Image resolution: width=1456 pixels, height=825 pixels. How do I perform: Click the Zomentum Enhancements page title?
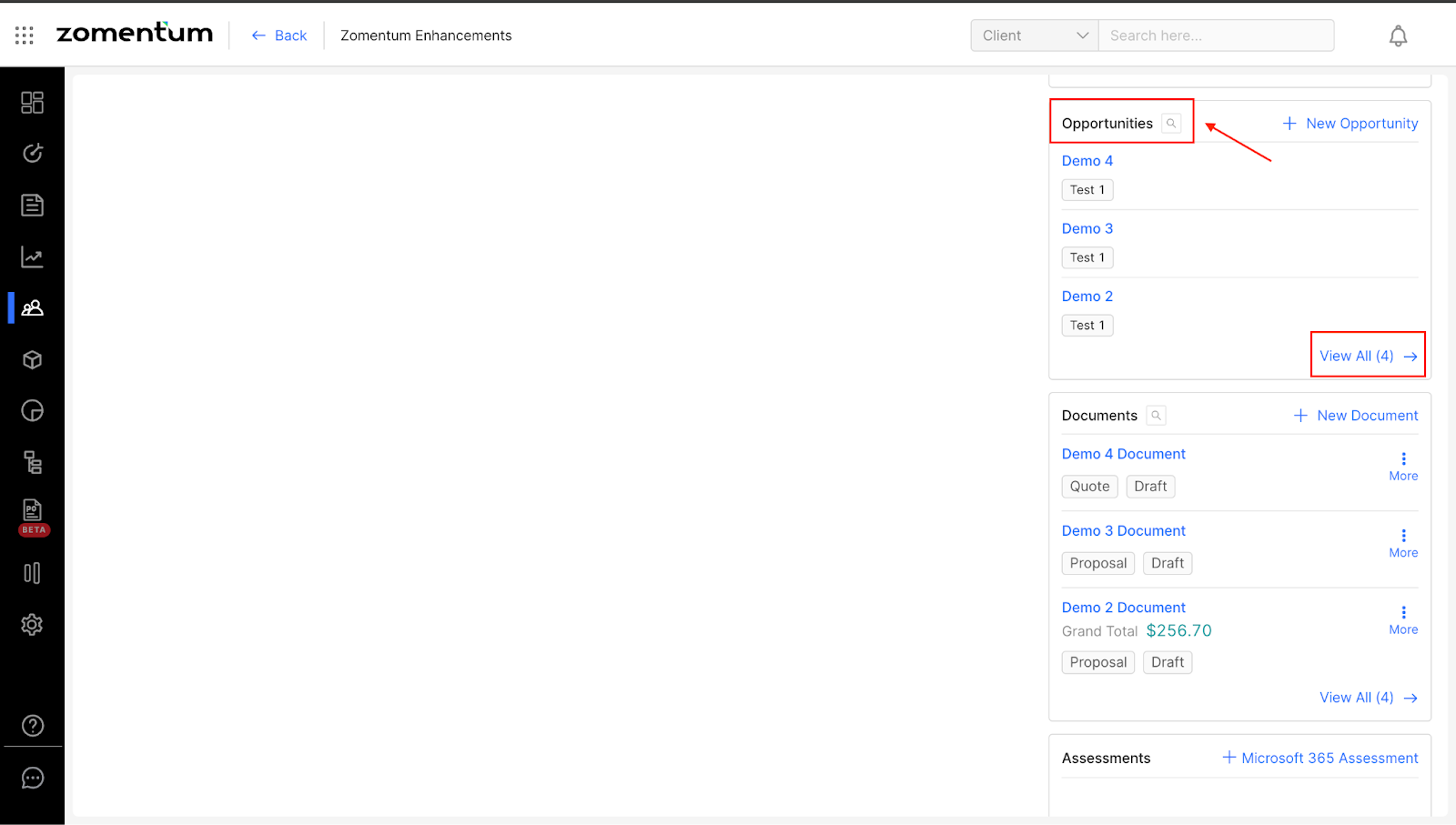(x=426, y=35)
